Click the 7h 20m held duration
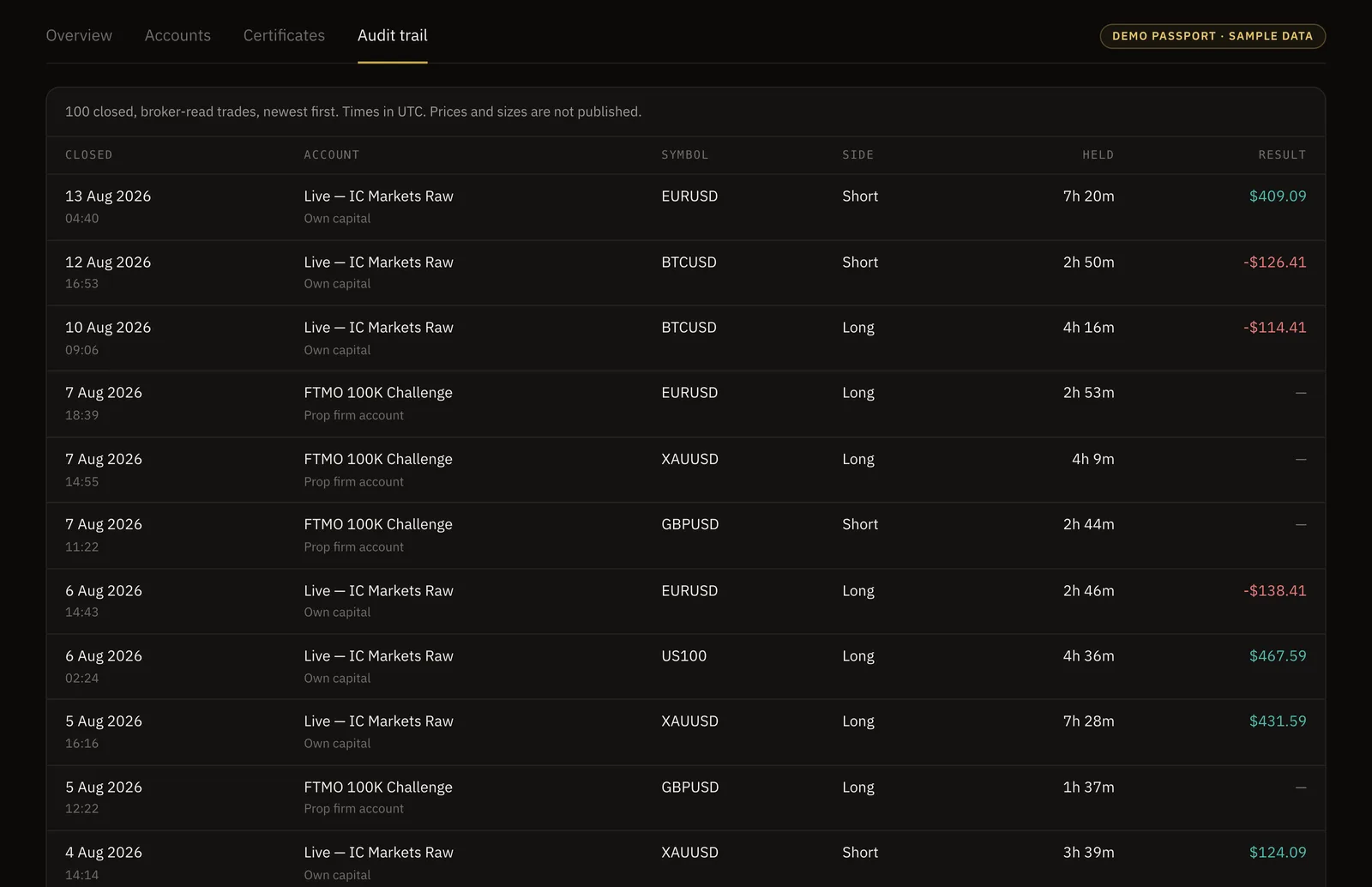Image resolution: width=1372 pixels, height=887 pixels. (x=1089, y=196)
